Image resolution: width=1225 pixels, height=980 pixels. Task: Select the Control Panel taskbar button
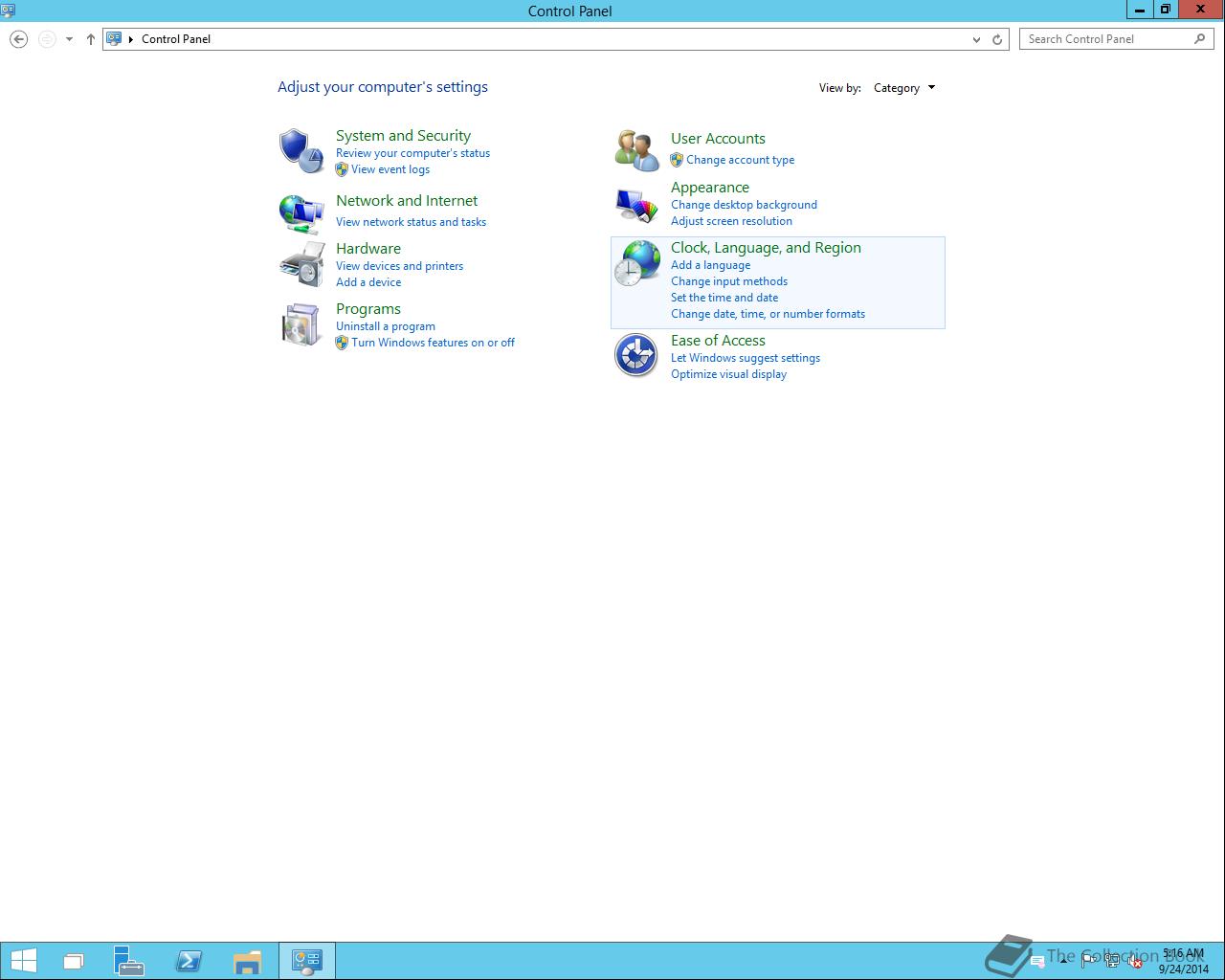307,961
